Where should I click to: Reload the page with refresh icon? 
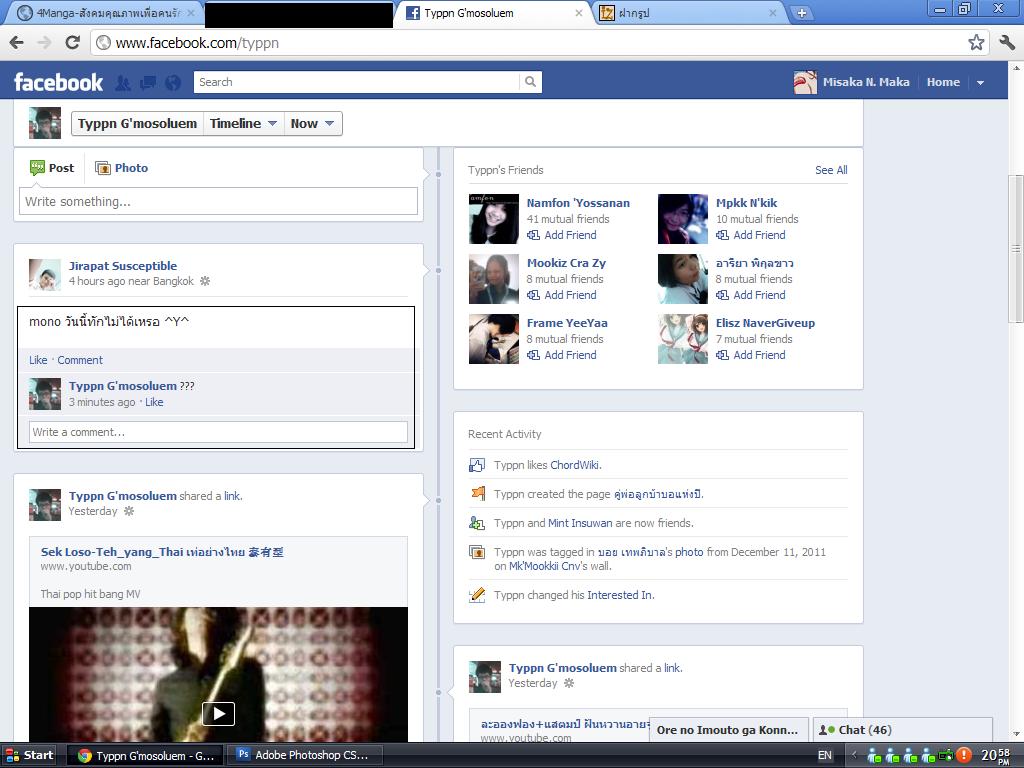[72, 43]
